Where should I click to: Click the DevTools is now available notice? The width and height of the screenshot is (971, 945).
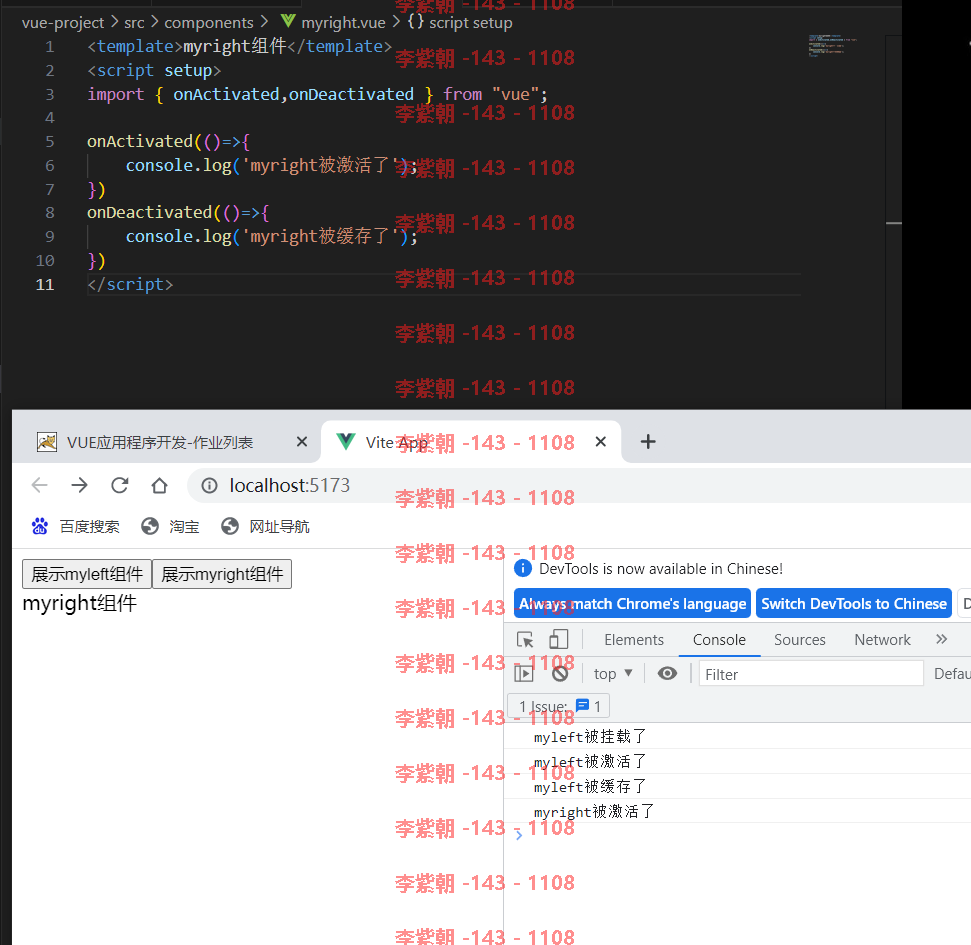click(x=661, y=568)
